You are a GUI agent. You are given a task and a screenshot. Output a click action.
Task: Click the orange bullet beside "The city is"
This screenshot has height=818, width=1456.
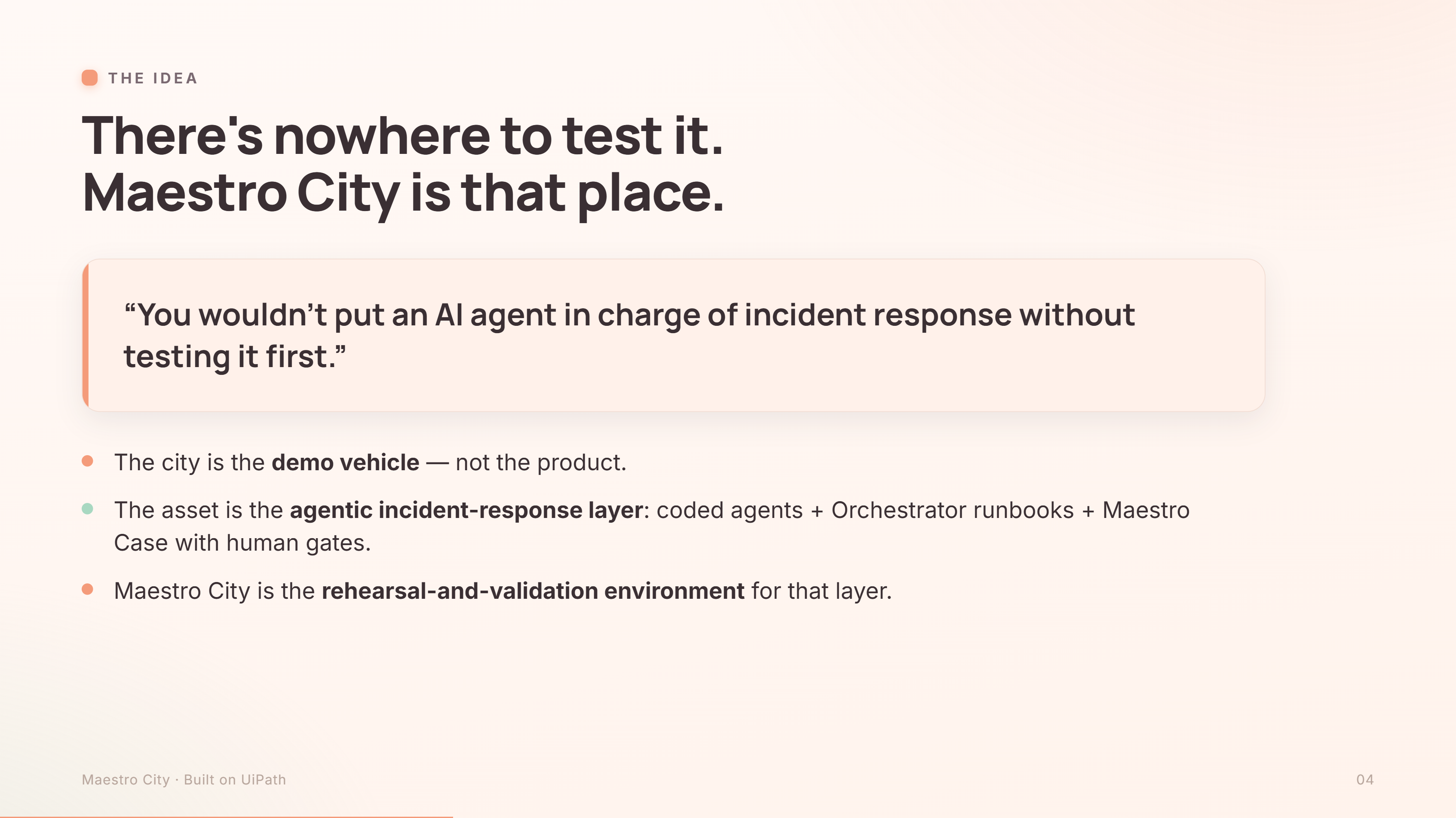pyautogui.click(x=87, y=461)
